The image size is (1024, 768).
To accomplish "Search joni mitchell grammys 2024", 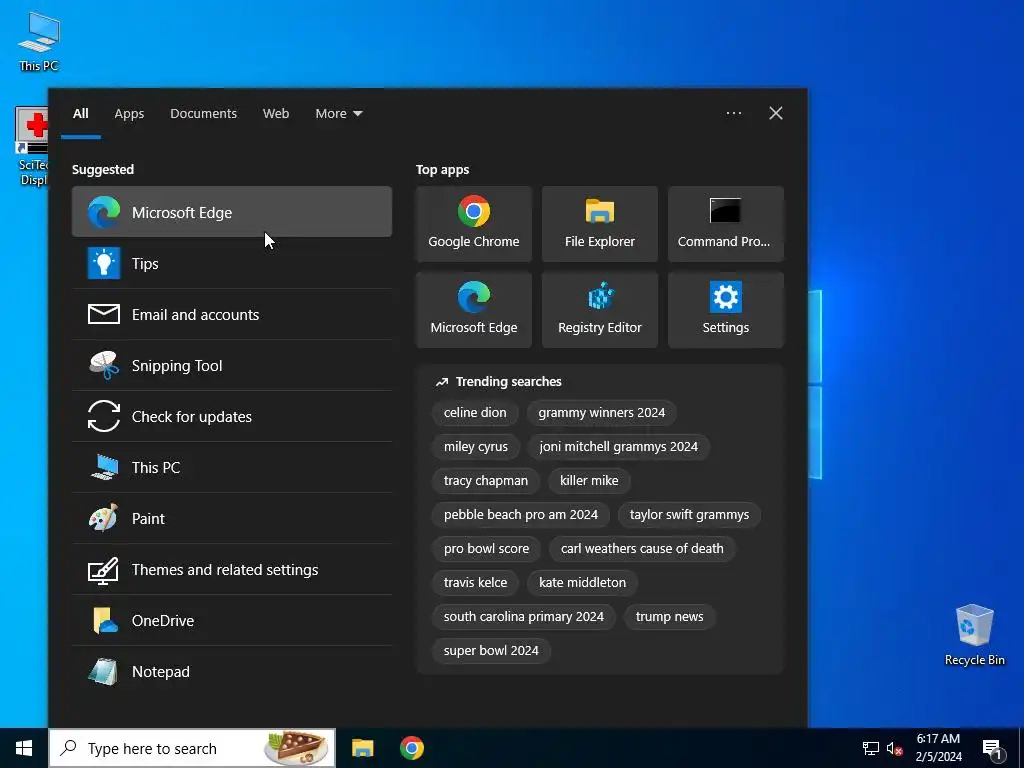I will 618,447.
